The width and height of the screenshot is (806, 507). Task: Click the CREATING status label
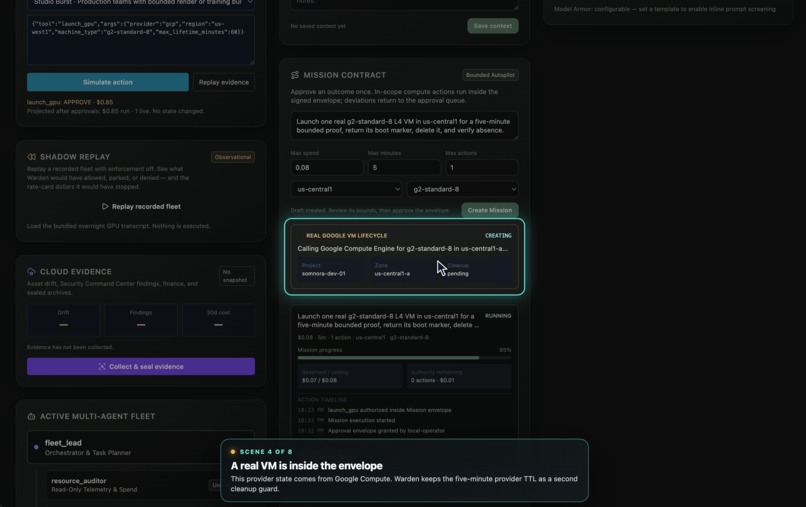click(498, 236)
